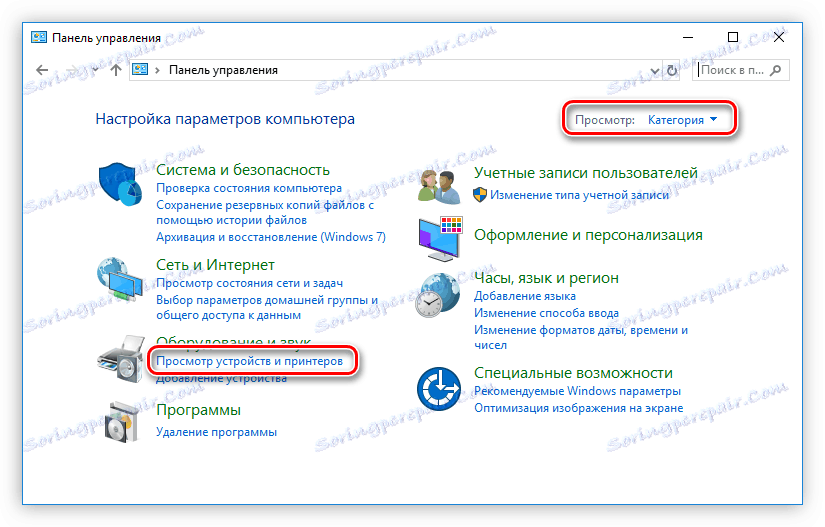The image size is (825, 527).
Task: Open Изменение способа ввода link
Action: point(546,313)
